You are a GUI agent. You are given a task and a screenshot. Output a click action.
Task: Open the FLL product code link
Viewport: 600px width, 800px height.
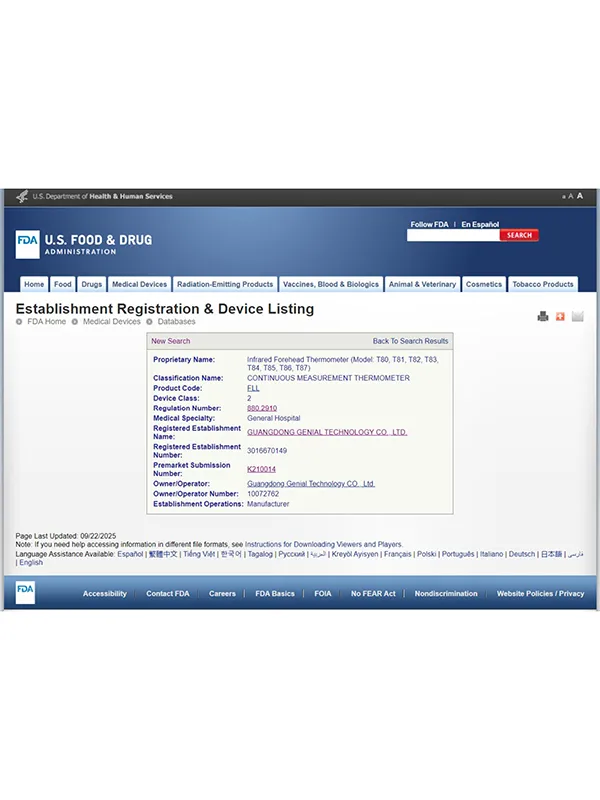[253, 388]
